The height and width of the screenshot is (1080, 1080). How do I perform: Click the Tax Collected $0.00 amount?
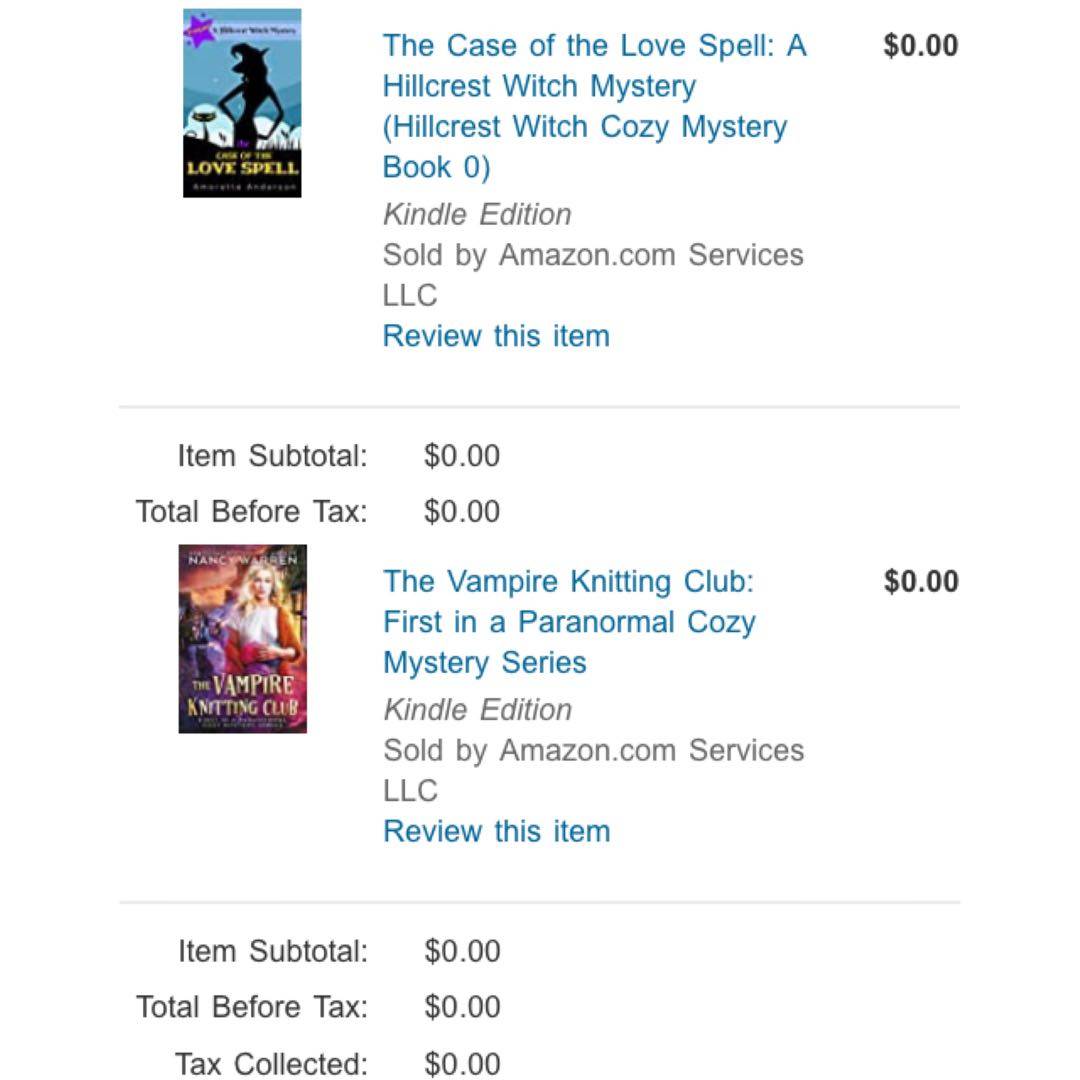(x=462, y=1063)
